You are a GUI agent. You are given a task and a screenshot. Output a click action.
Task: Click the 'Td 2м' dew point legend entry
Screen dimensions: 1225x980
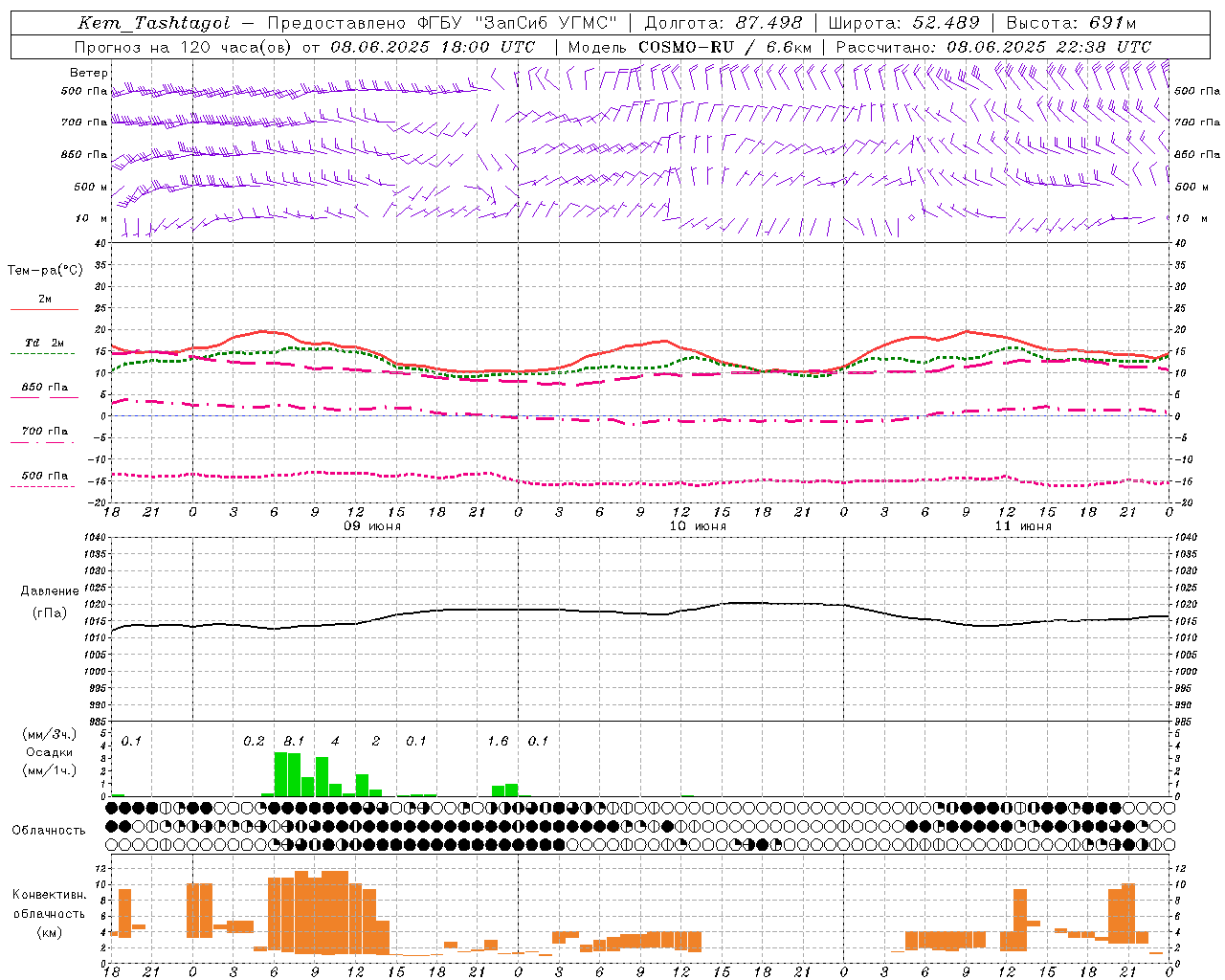(44, 343)
